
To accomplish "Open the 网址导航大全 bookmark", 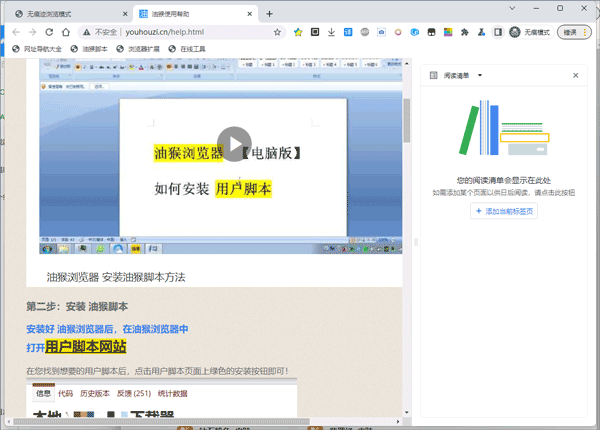I will (x=37, y=49).
